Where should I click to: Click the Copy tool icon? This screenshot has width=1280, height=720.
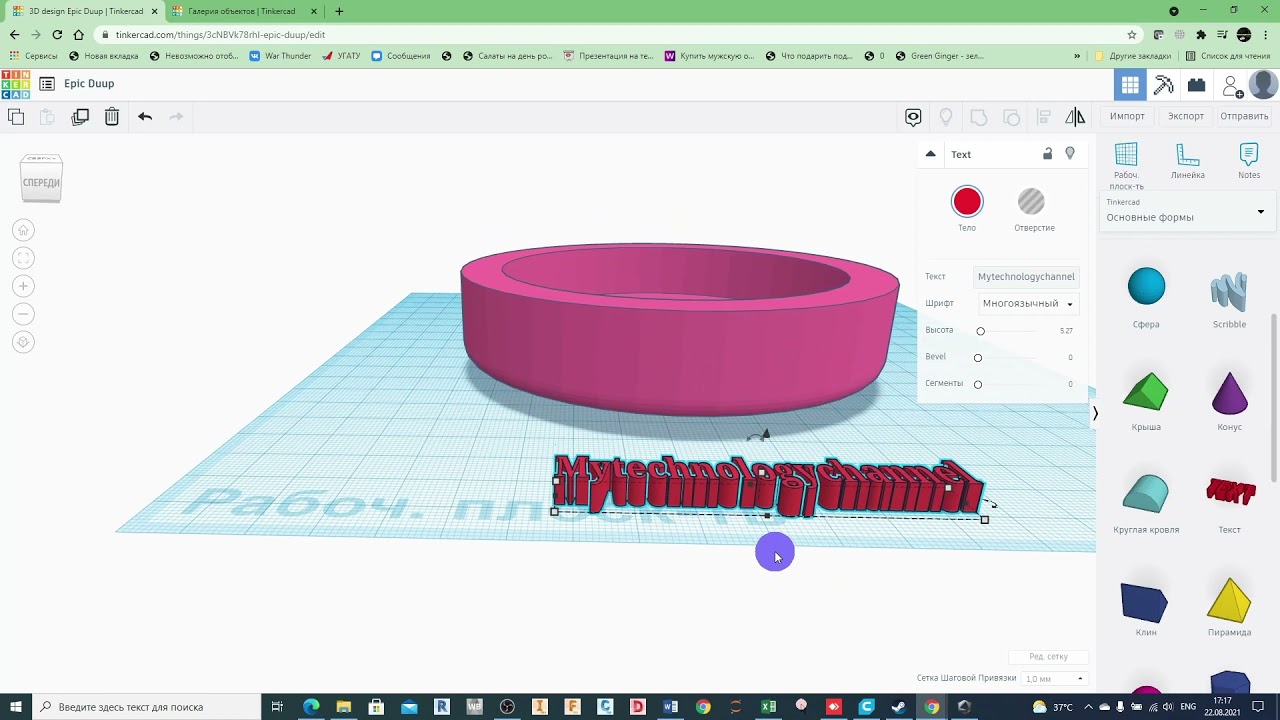(16, 117)
